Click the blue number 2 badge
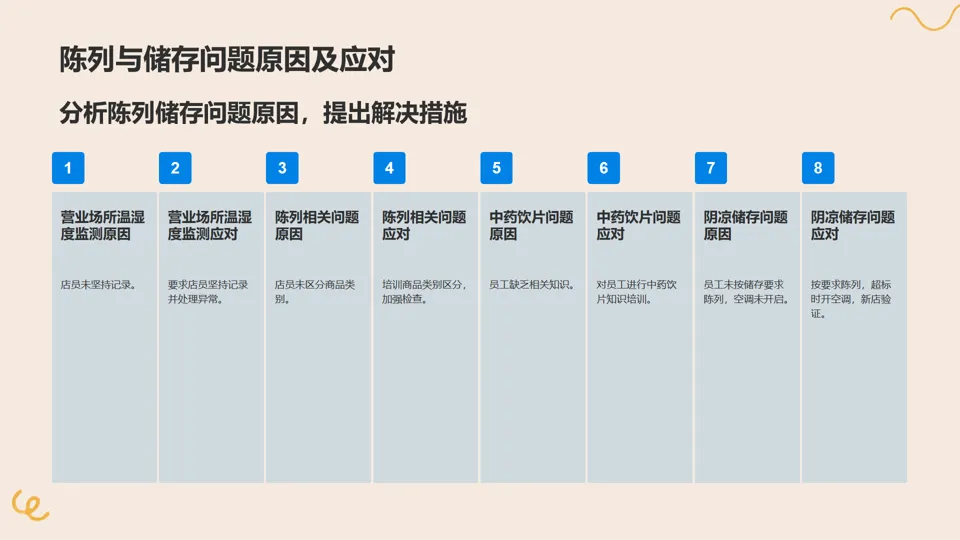960x540 pixels. tap(175, 168)
